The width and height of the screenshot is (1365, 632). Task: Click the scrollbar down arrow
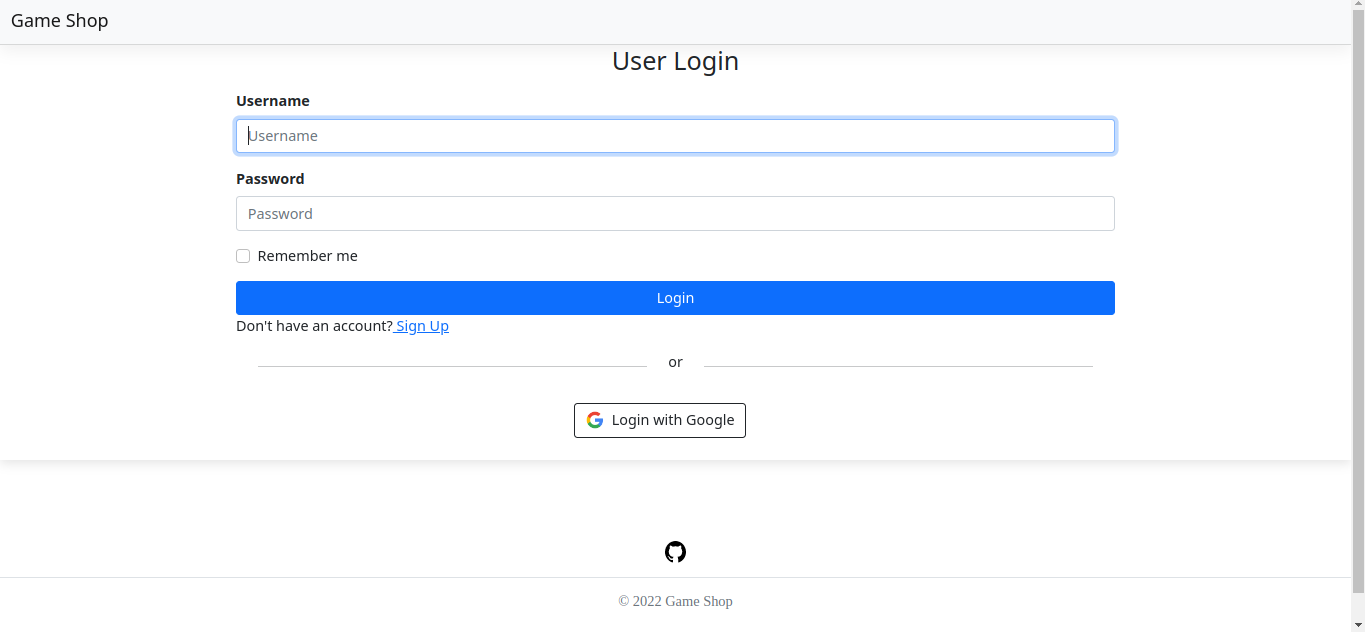click(x=1358, y=625)
